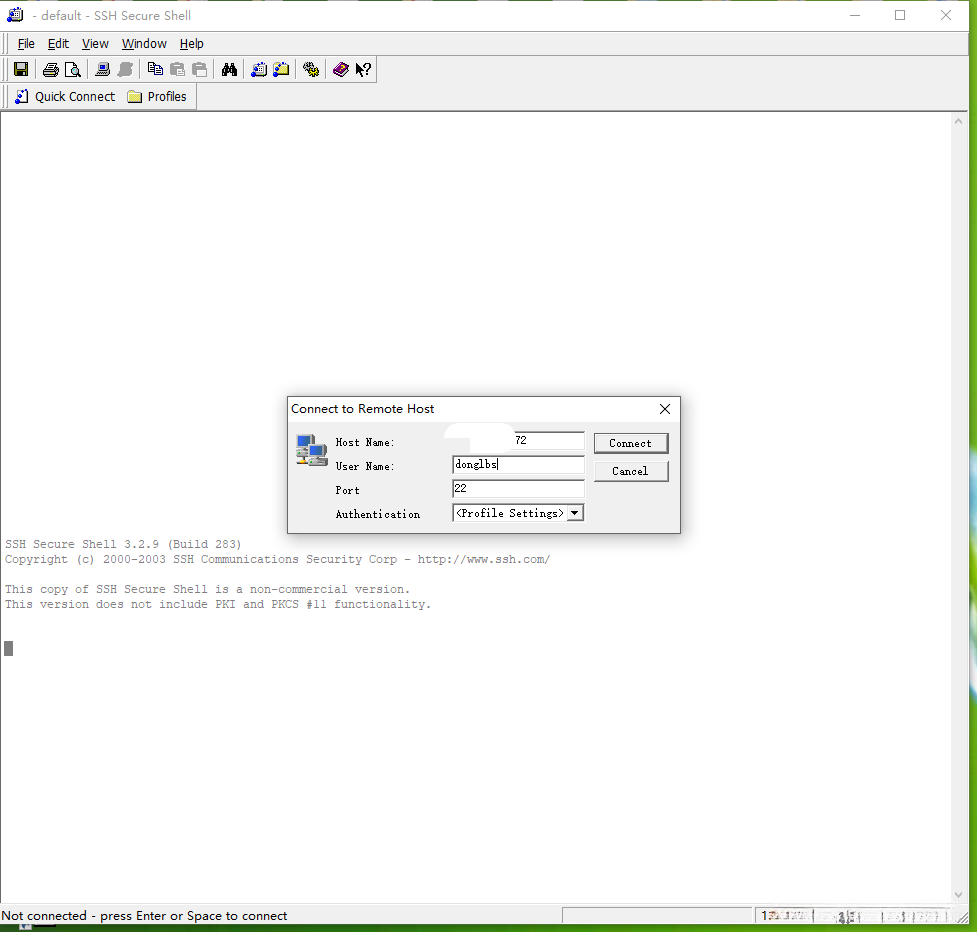Click the http://www.ssh.com/ text in terminal
The height and width of the screenshot is (932, 977).
pos(484,559)
